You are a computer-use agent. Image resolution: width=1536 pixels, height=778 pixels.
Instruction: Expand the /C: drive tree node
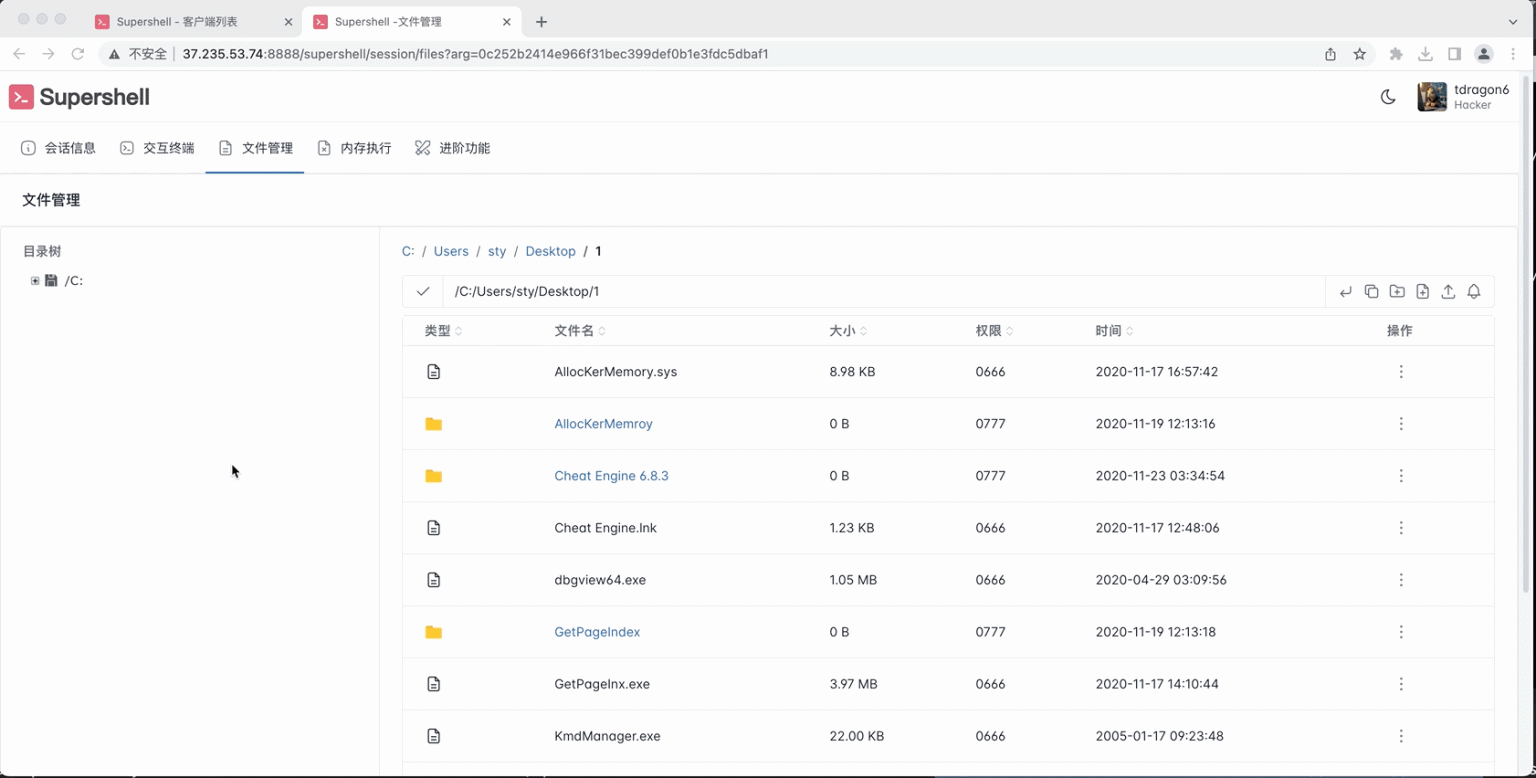[35, 281]
